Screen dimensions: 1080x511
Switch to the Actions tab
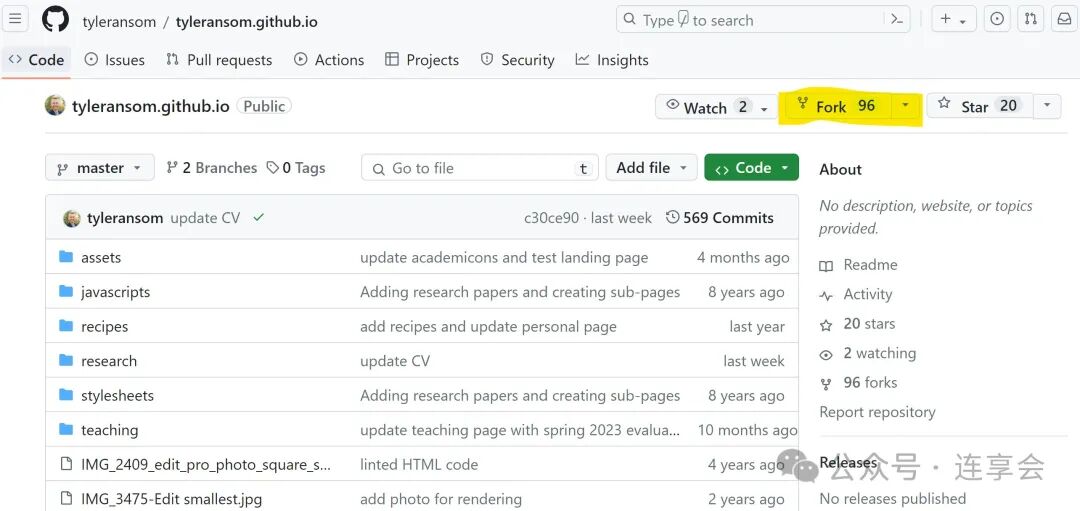tap(329, 60)
